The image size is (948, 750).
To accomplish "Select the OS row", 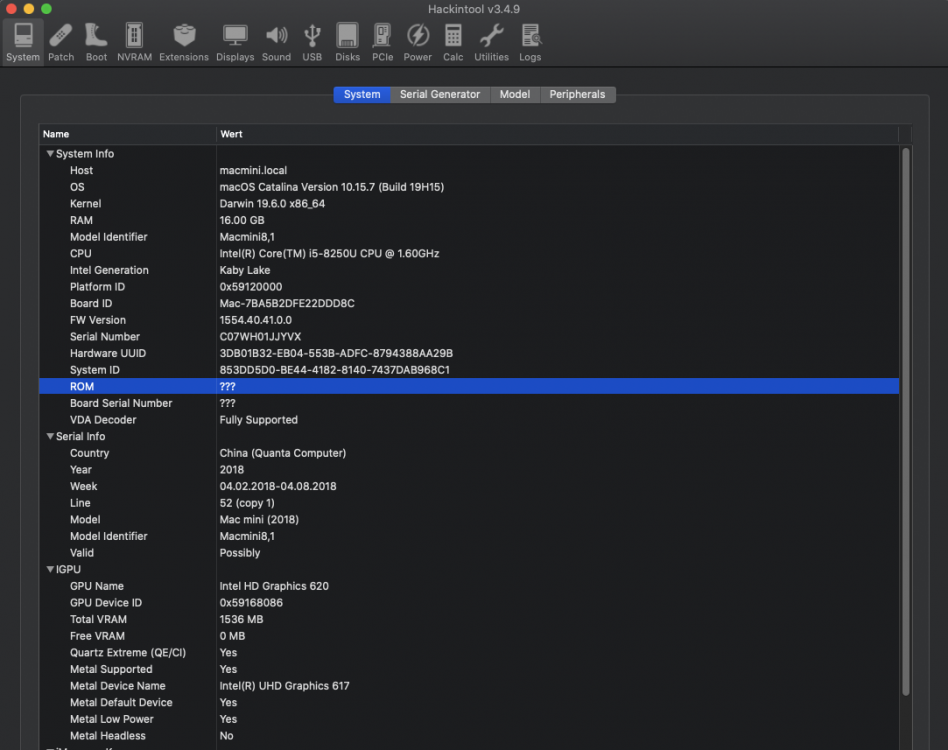I will 469,187.
